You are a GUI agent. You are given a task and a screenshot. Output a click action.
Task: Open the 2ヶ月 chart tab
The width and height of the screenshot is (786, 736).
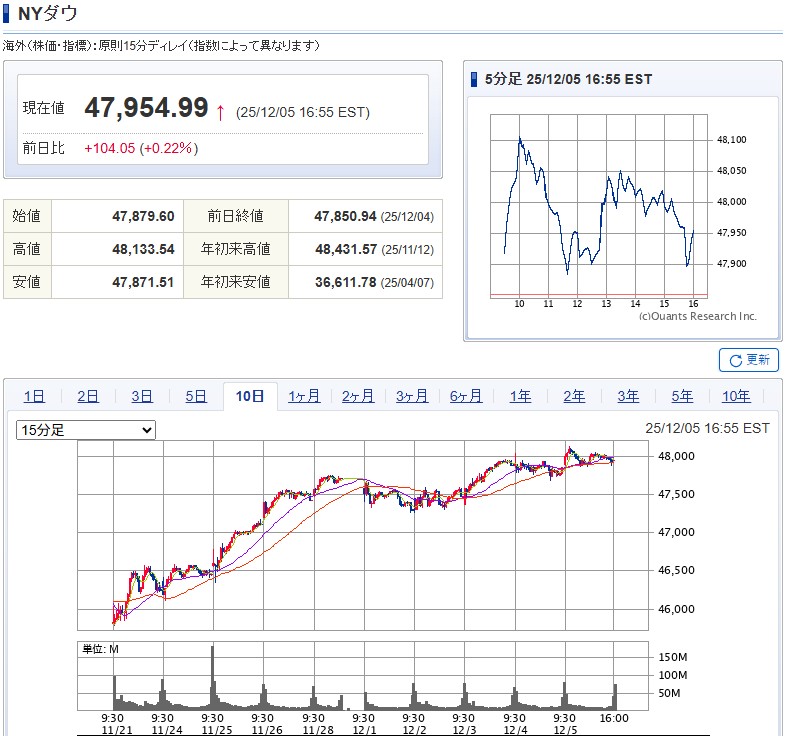(x=358, y=396)
